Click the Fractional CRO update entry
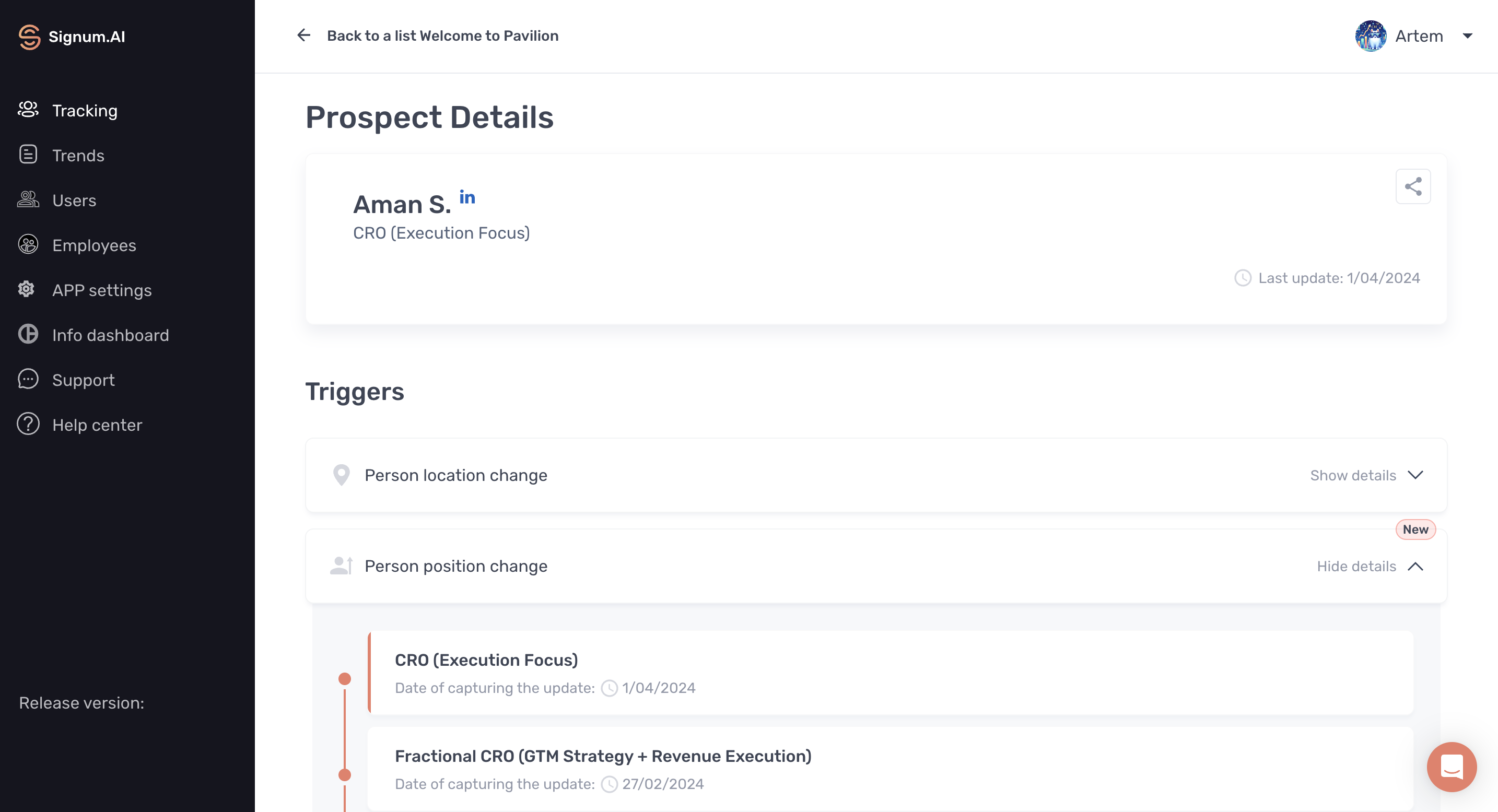This screenshot has height=812, width=1498. [603, 756]
